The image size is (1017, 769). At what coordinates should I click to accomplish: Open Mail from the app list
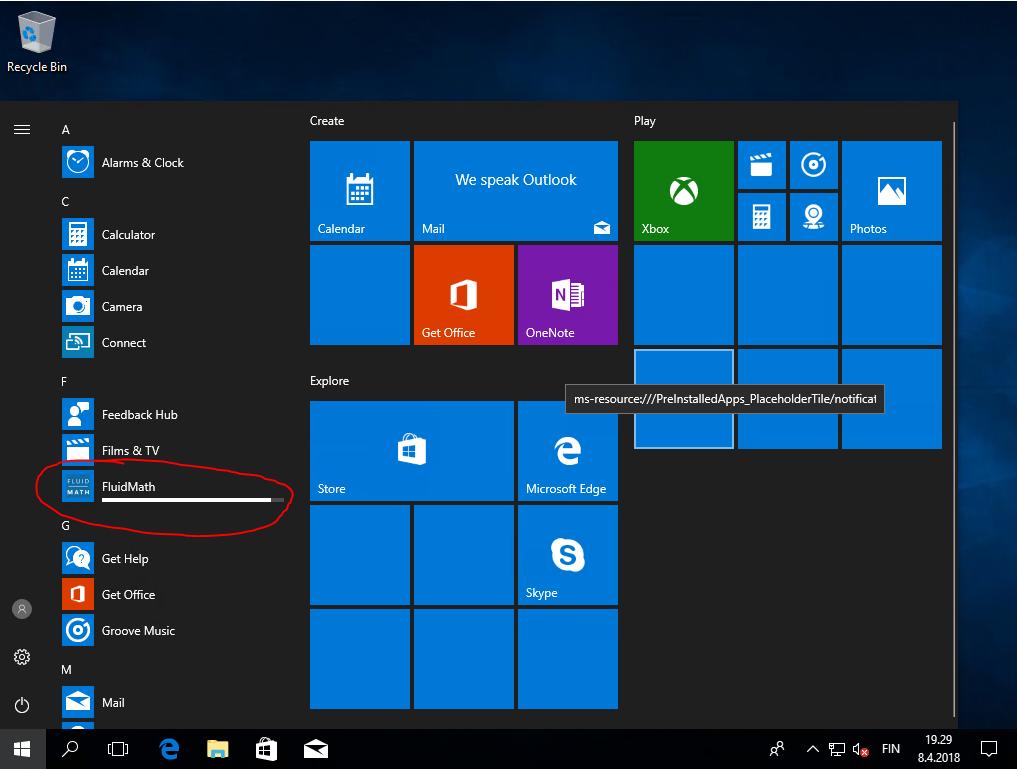(x=172, y=702)
